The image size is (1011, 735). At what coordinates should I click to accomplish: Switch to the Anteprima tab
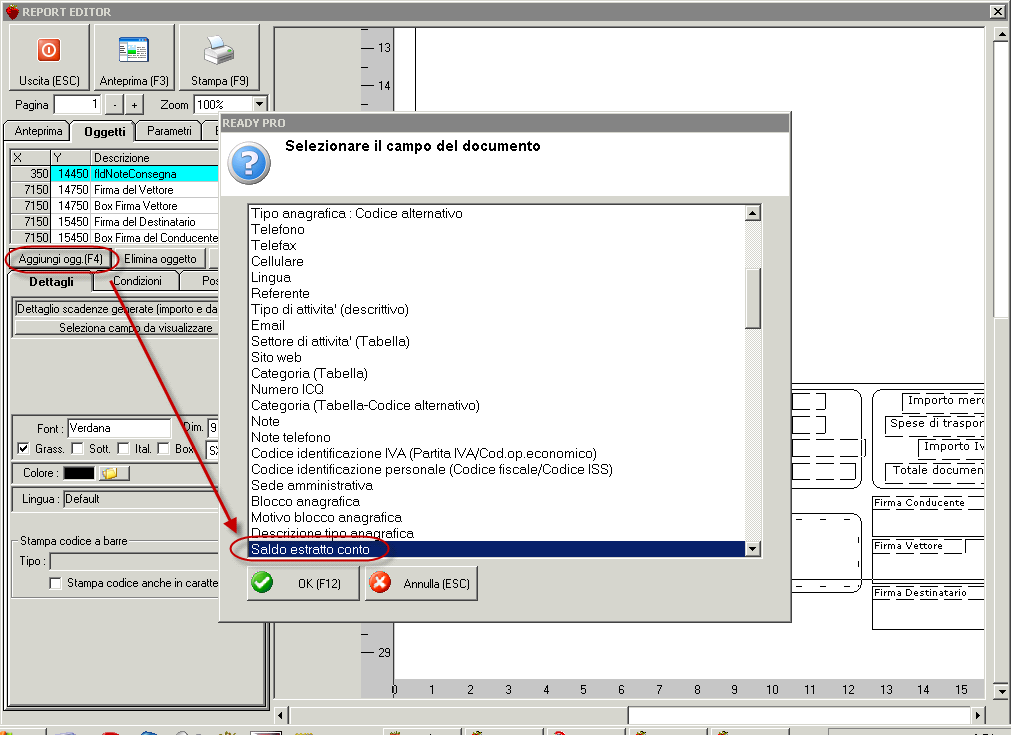[x=38, y=131]
